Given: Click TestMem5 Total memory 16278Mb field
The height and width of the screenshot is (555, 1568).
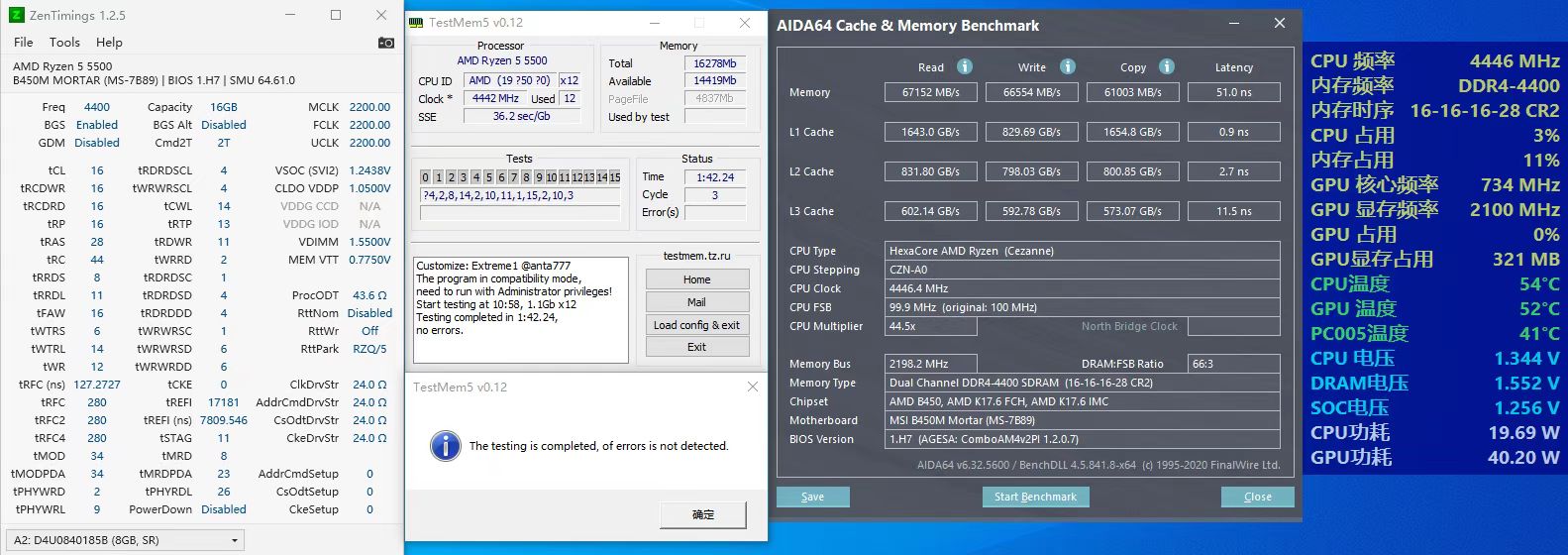Looking at the screenshot, I should point(714,63).
